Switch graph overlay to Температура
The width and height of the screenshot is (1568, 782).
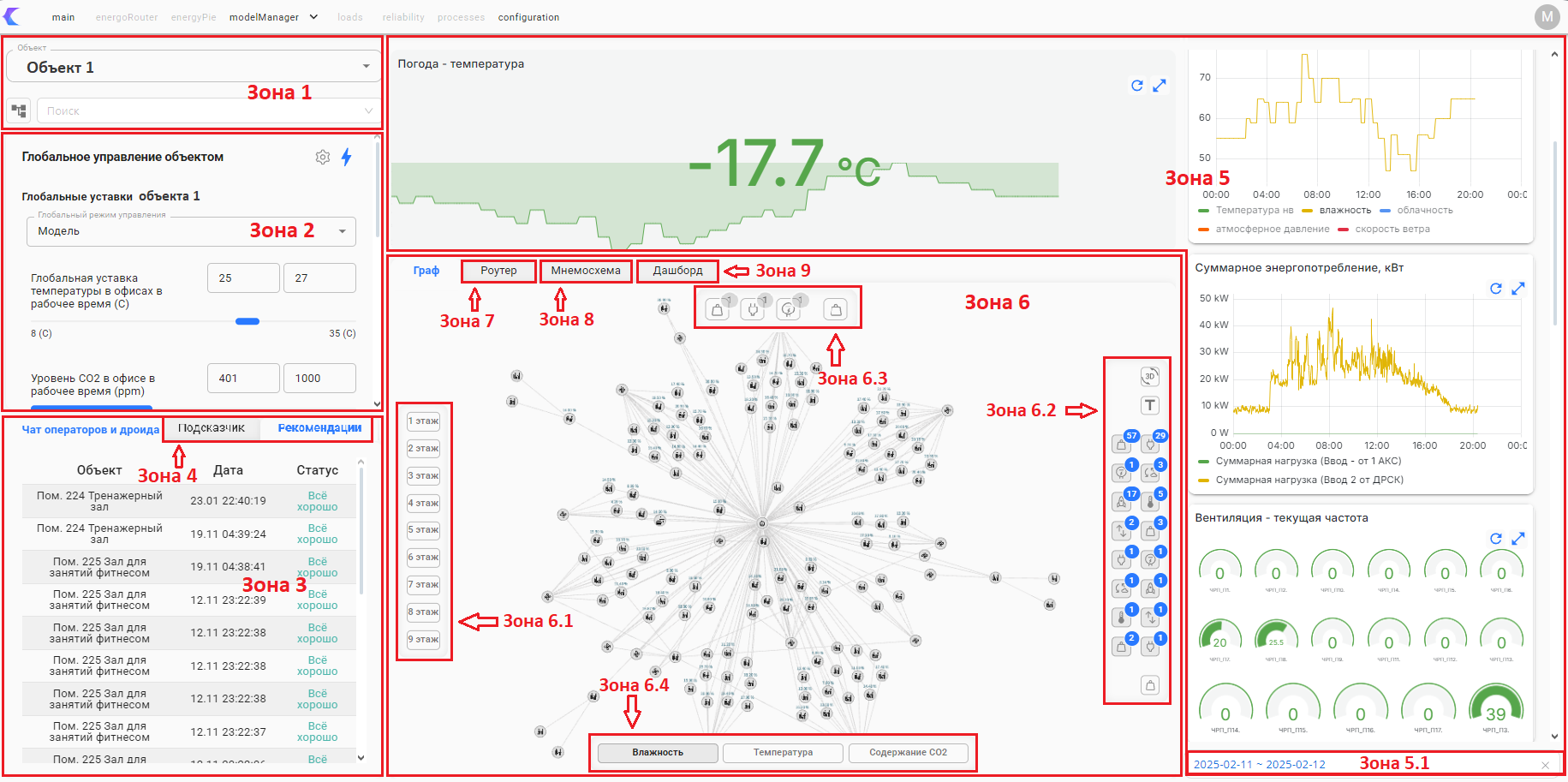tap(783, 753)
